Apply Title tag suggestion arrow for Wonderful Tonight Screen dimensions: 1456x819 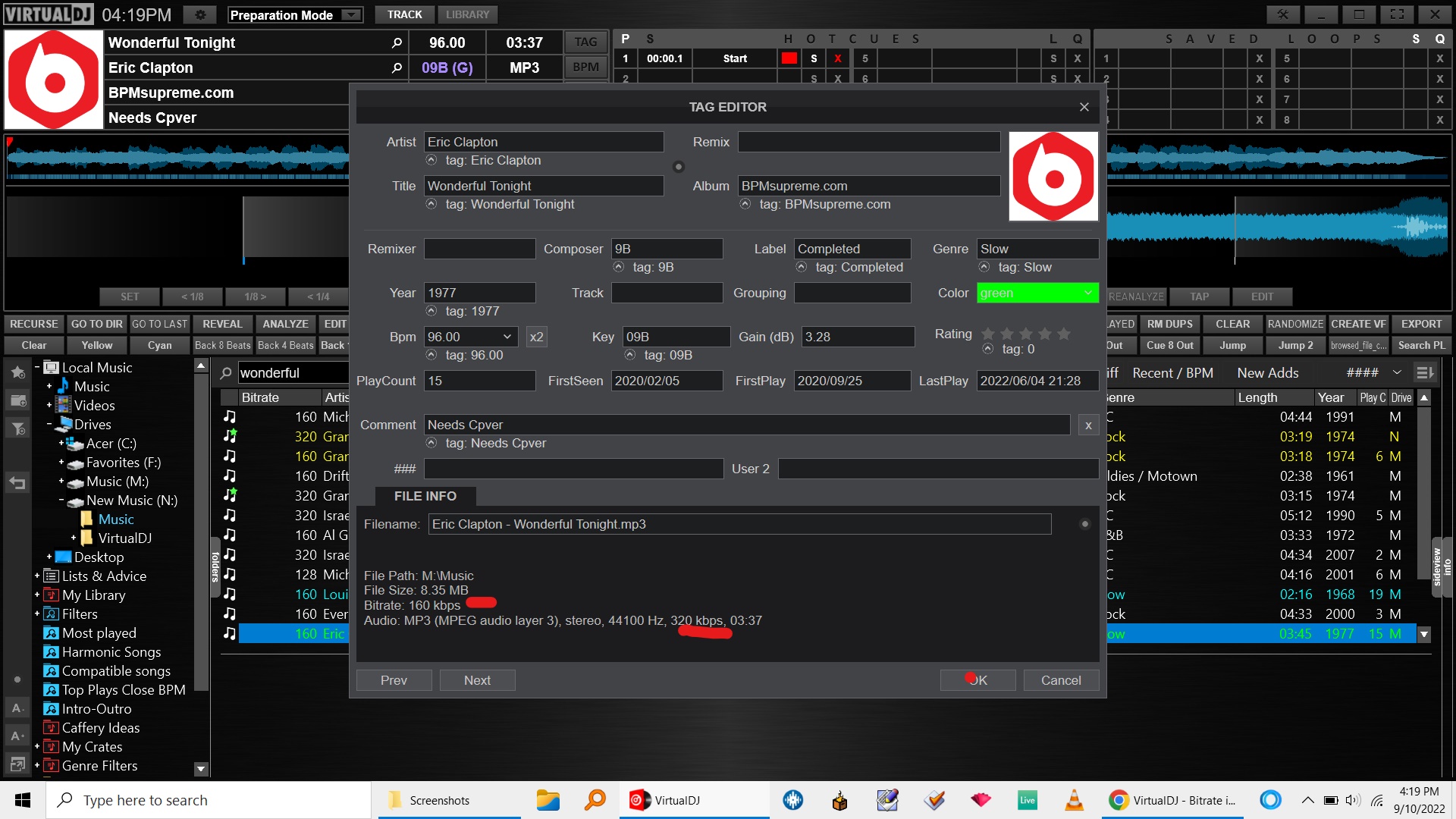pos(431,204)
